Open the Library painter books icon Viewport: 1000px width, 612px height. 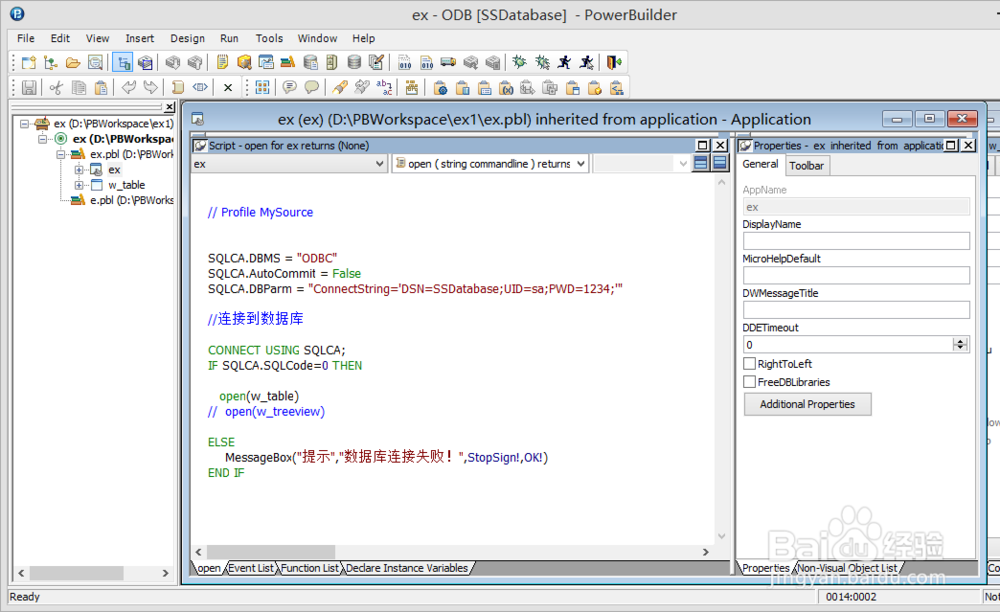[x=288, y=62]
